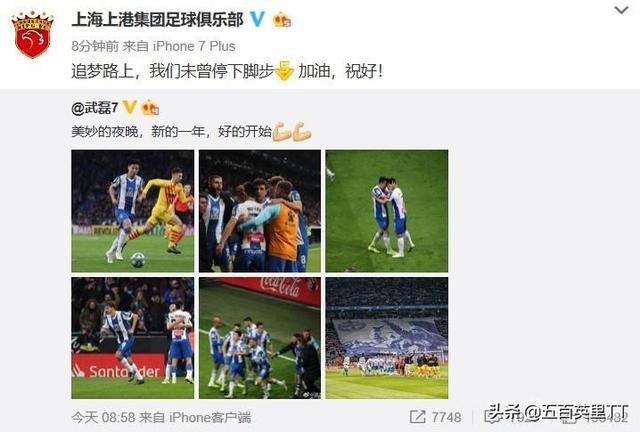Screen dimensions: 640x432
Task: Open photo of player dribbling past yellow kit opponent
Action: pos(133,211)
